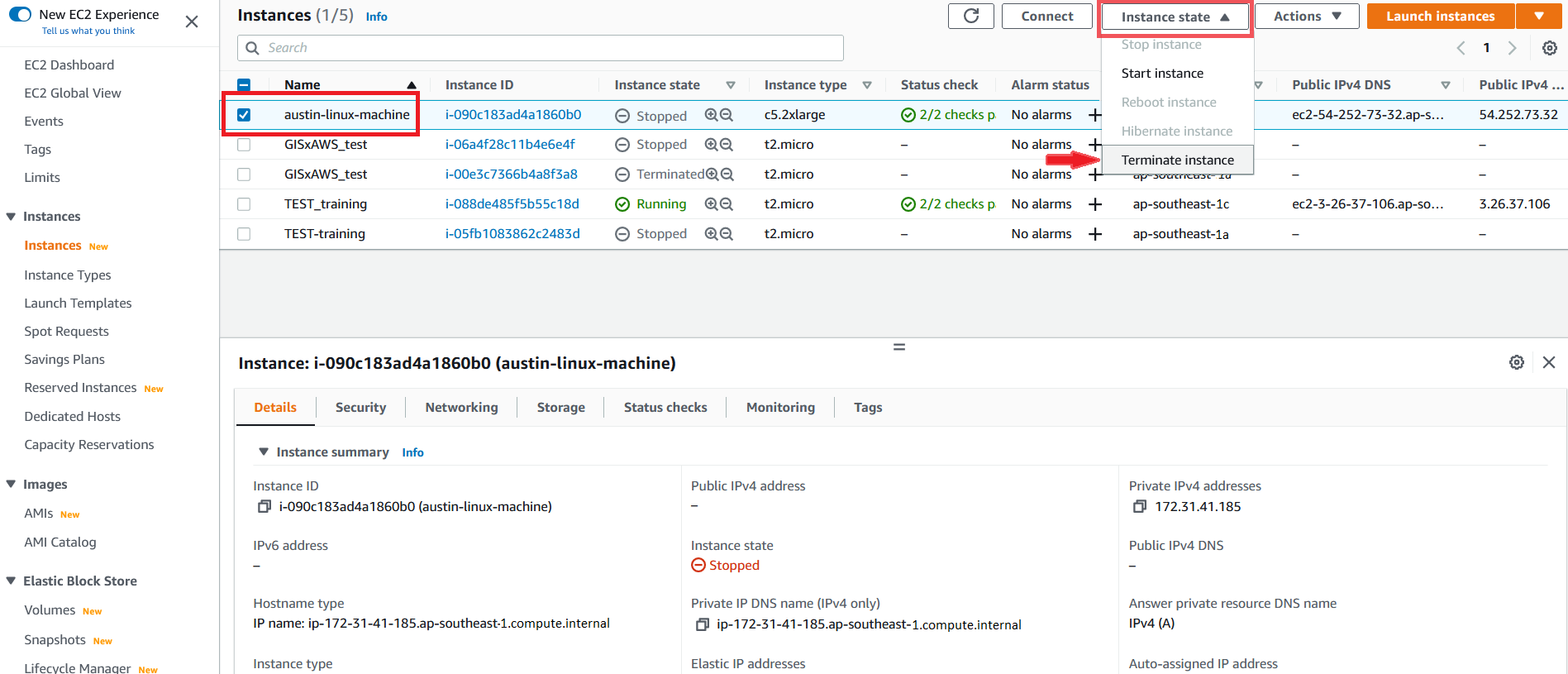Click Tell us what you think link
This screenshot has height=674, width=1568.
tap(88, 31)
